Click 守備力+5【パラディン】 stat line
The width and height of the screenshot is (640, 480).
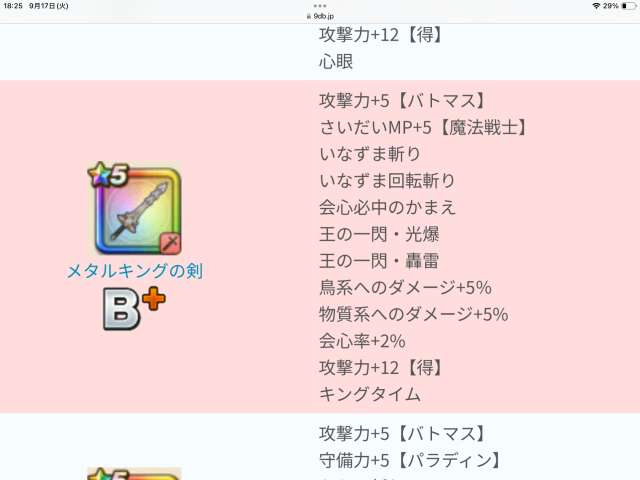pos(409,460)
